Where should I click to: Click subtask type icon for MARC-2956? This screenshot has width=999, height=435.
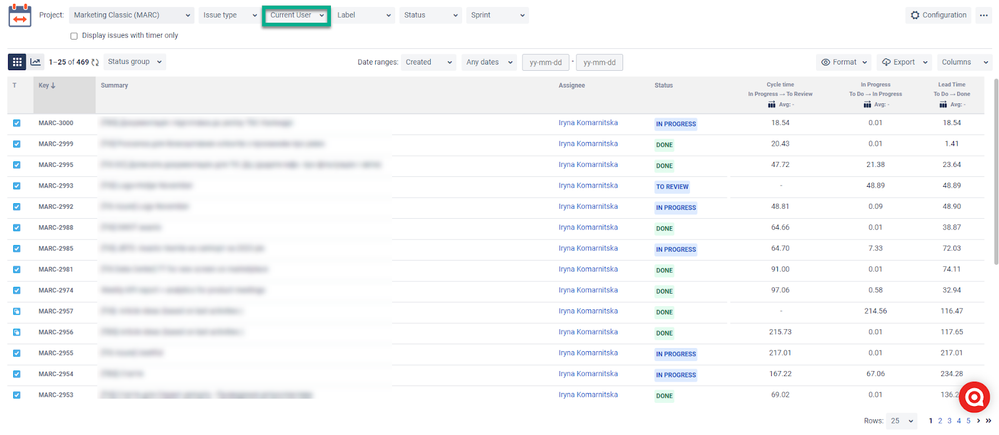pyautogui.click(x=17, y=332)
